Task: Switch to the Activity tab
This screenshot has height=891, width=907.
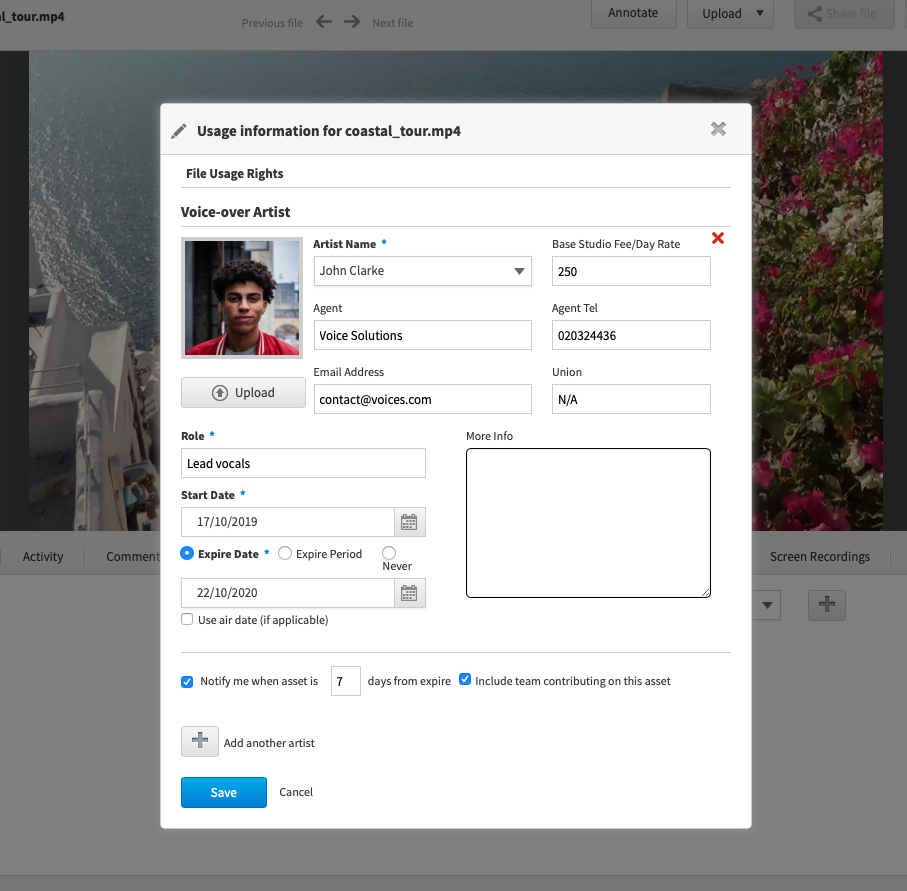Action: tap(43, 557)
